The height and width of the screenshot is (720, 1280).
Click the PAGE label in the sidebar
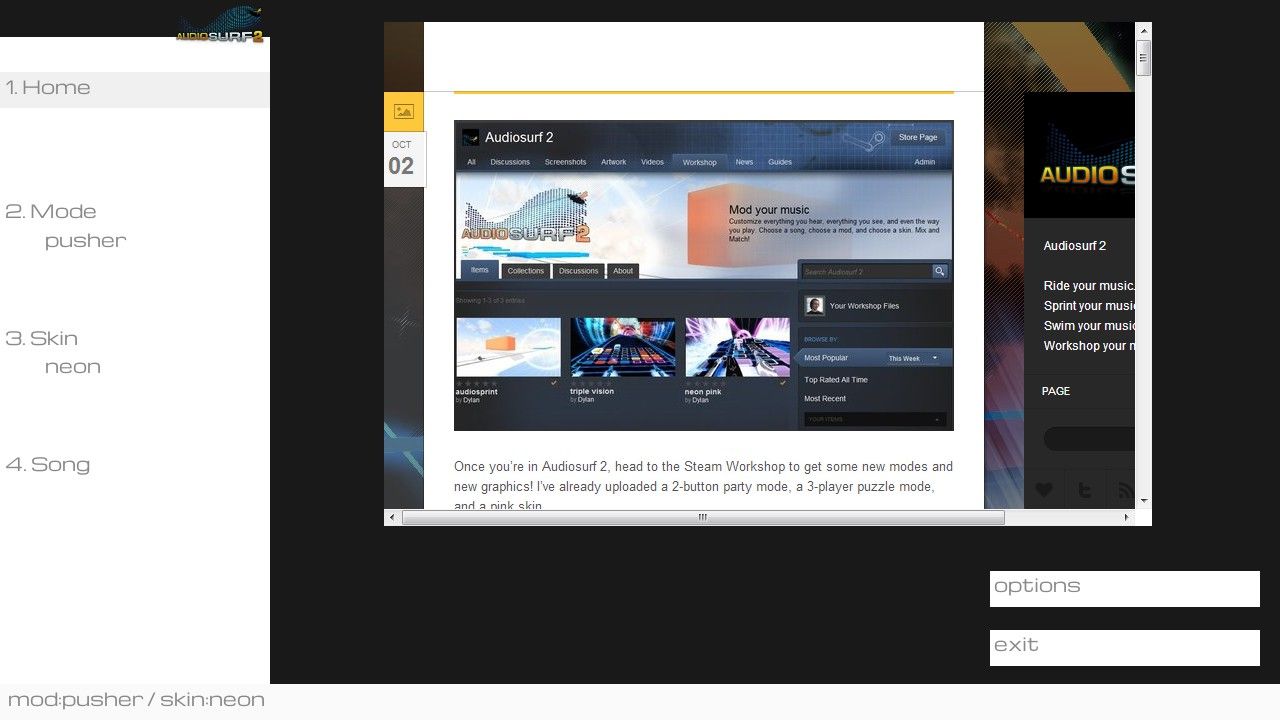1056,391
